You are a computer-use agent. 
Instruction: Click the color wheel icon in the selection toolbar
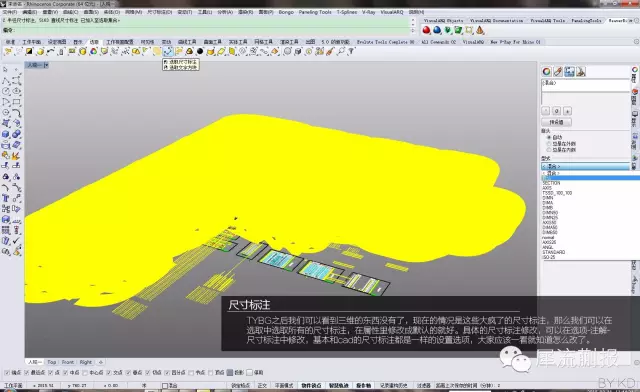point(93,51)
